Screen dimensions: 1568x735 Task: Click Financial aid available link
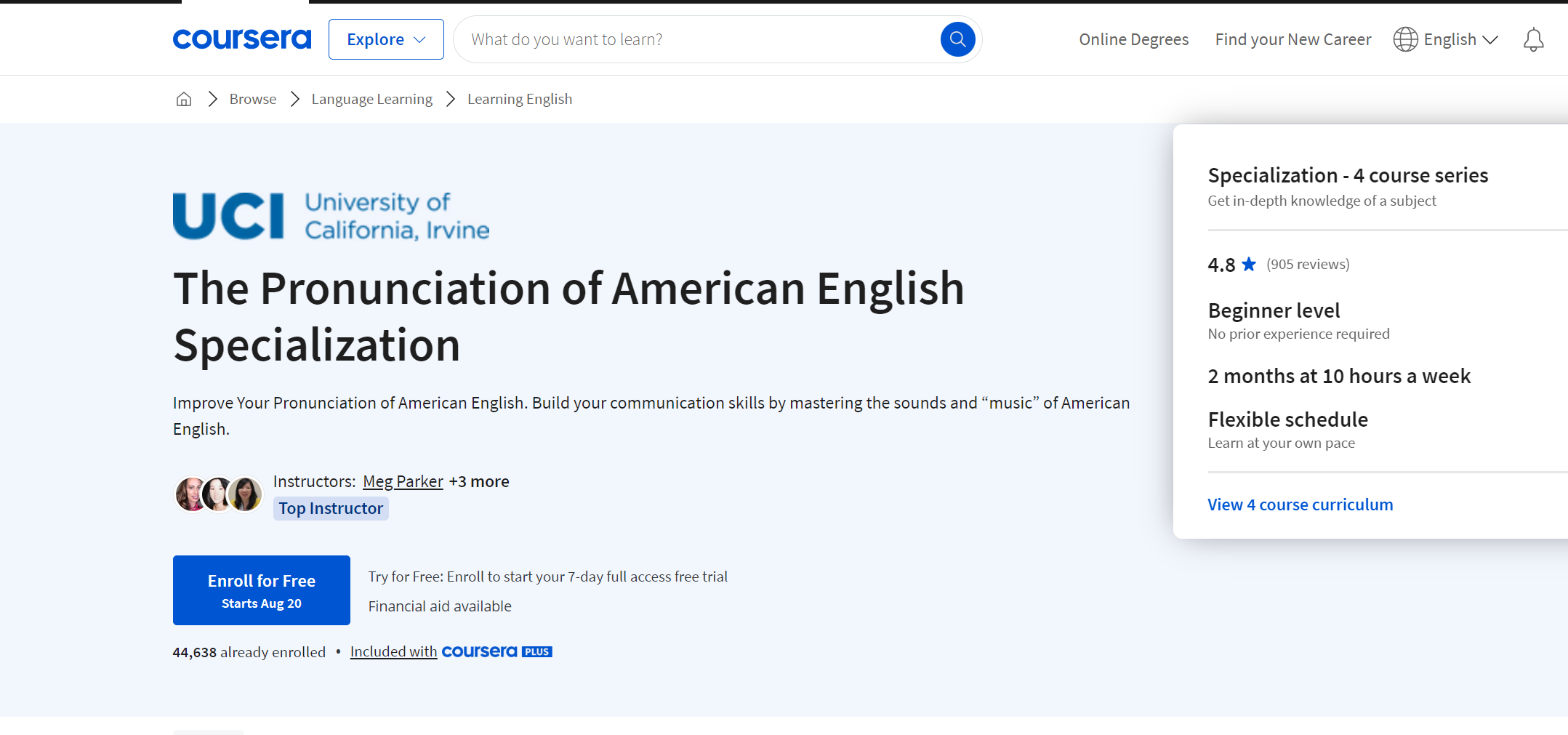click(440, 606)
